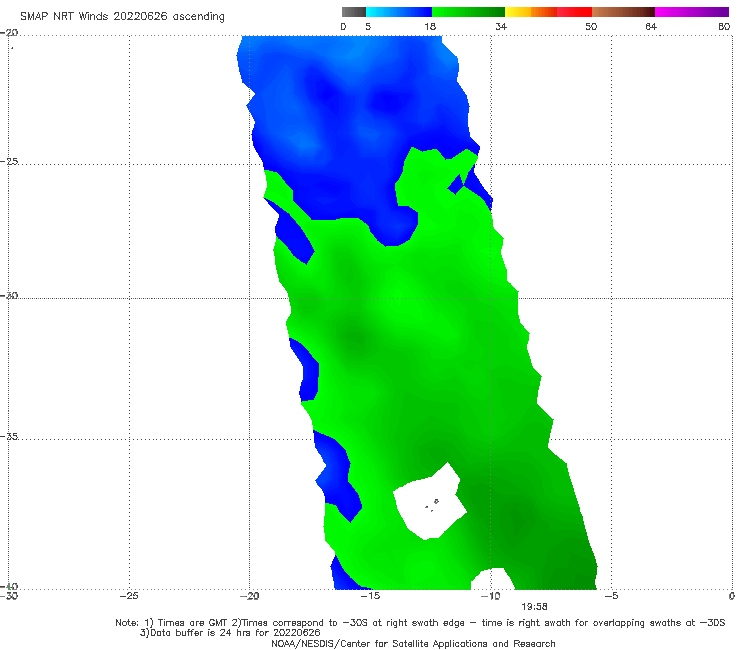Click the title 'SMAP NRT Winds 20220626 ascending'
The image size is (740, 650).
(122, 17)
